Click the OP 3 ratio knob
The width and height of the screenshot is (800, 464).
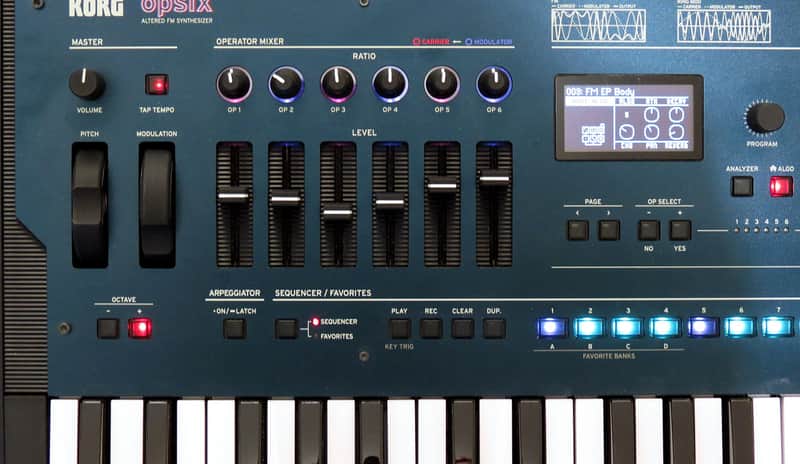pos(338,84)
